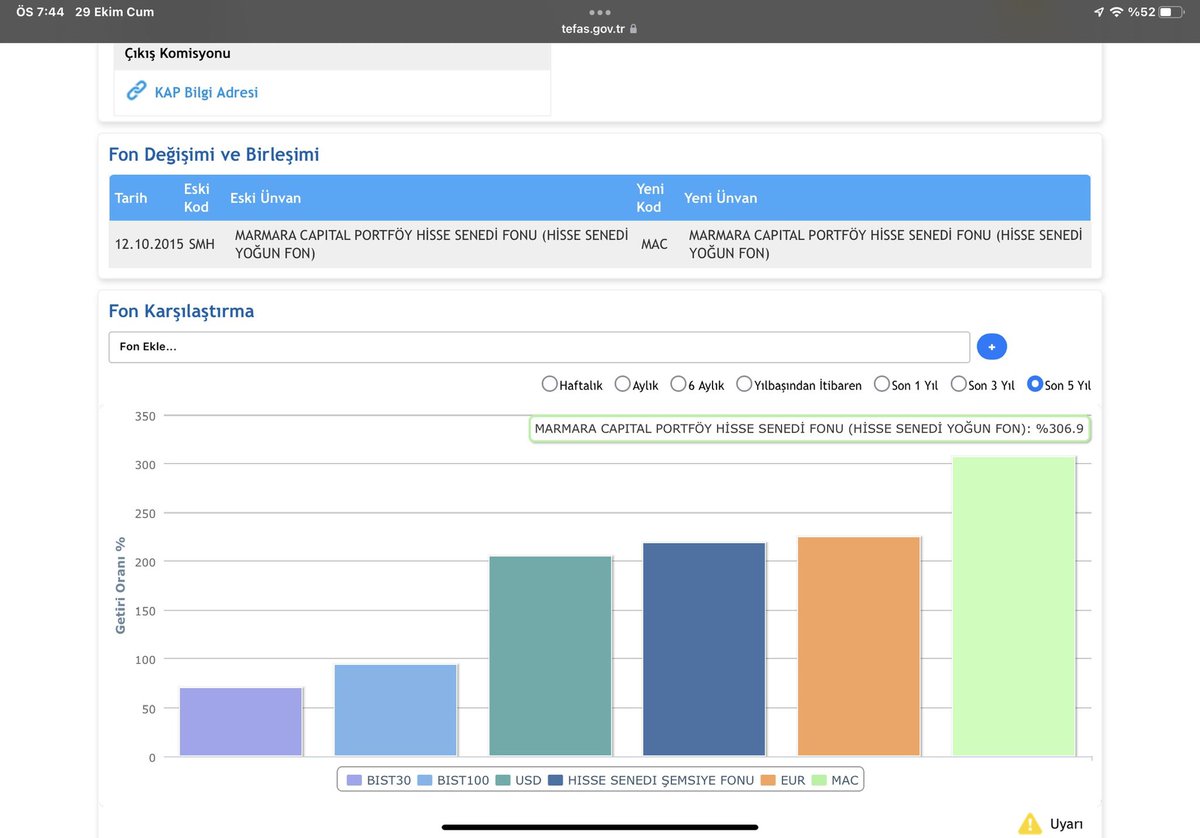Click the Yeni Kod column header
The image size is (1200, 838).
pos(649,198)
